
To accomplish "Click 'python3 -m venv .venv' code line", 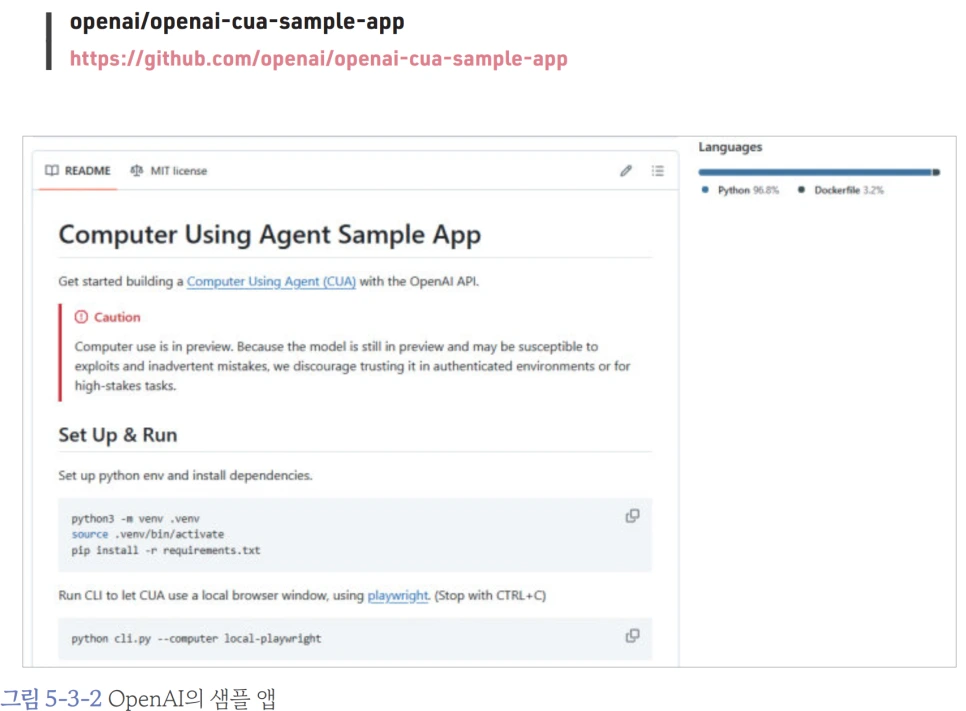I will (136, 519).
